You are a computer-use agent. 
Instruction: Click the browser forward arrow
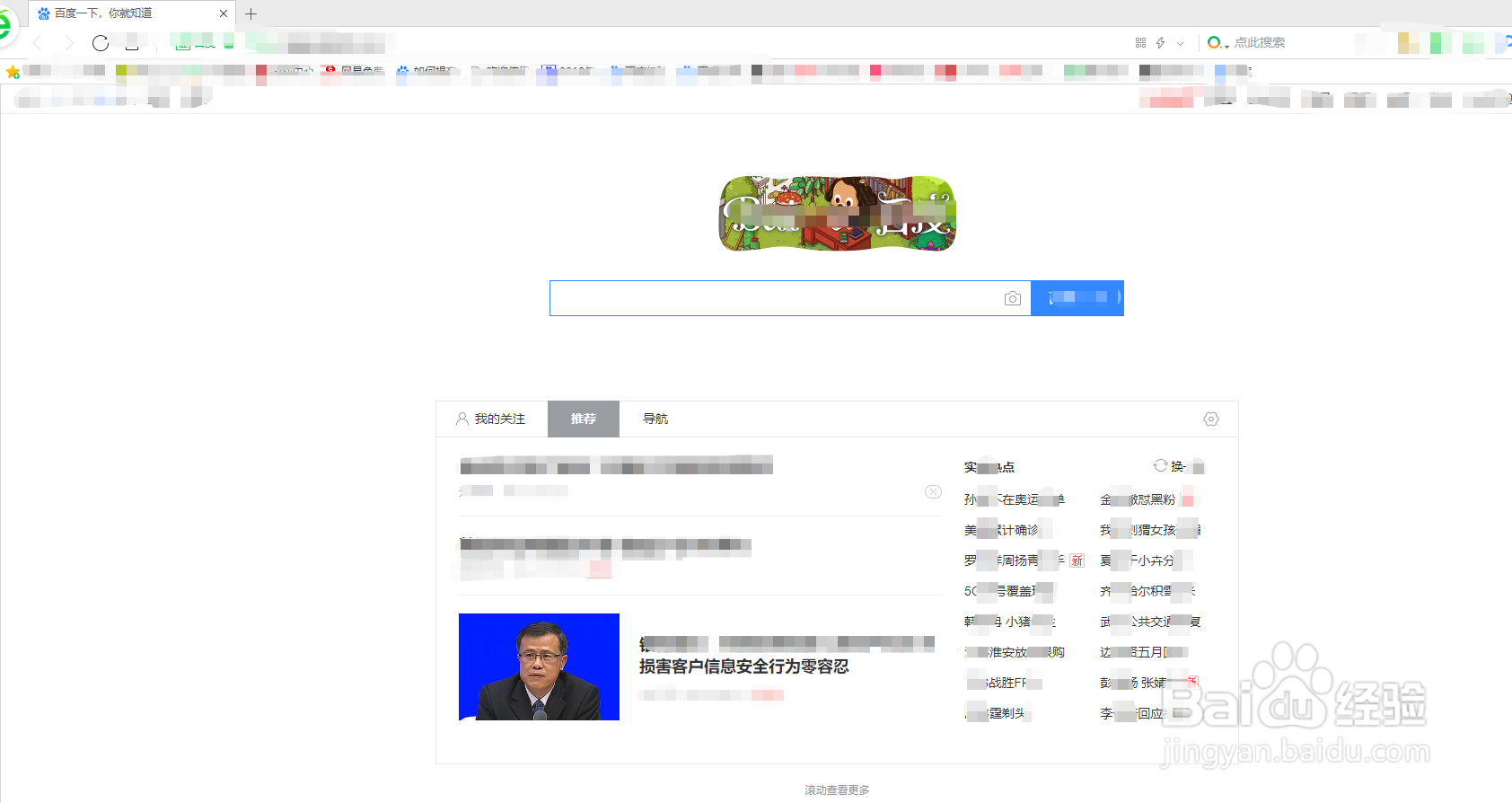(69, 43)
